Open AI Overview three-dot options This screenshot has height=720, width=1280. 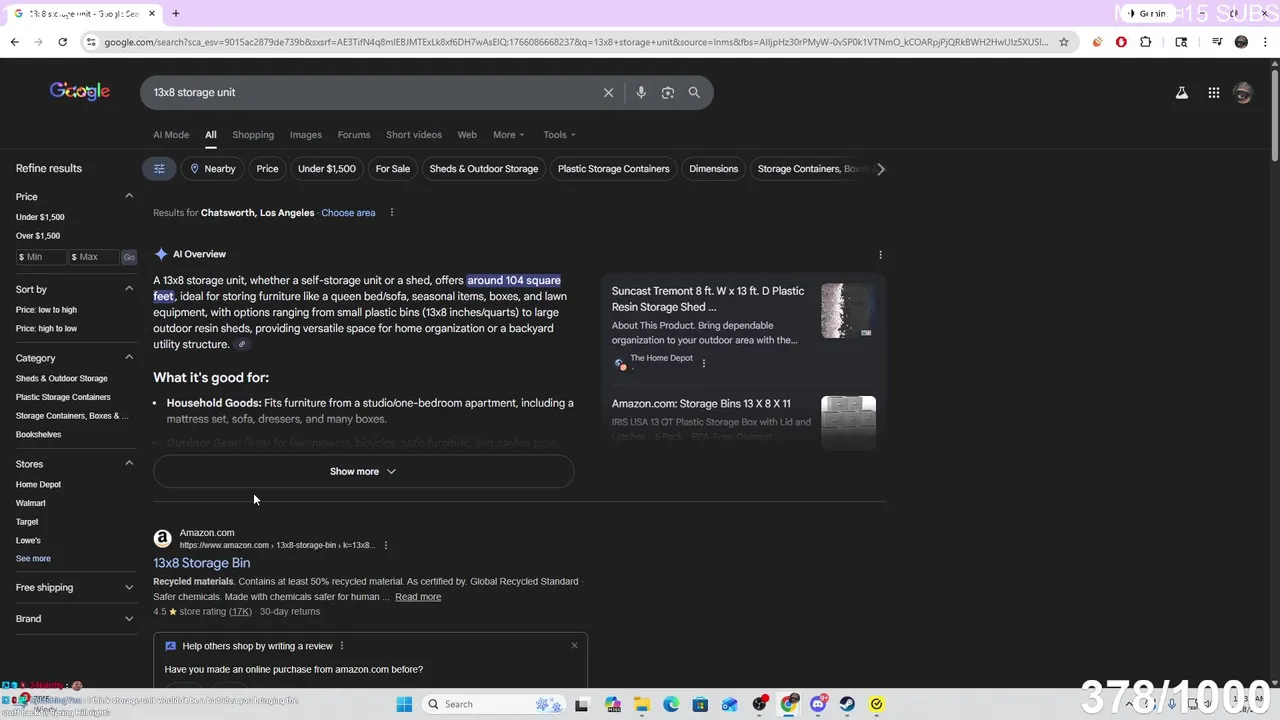tap(880, 255)
